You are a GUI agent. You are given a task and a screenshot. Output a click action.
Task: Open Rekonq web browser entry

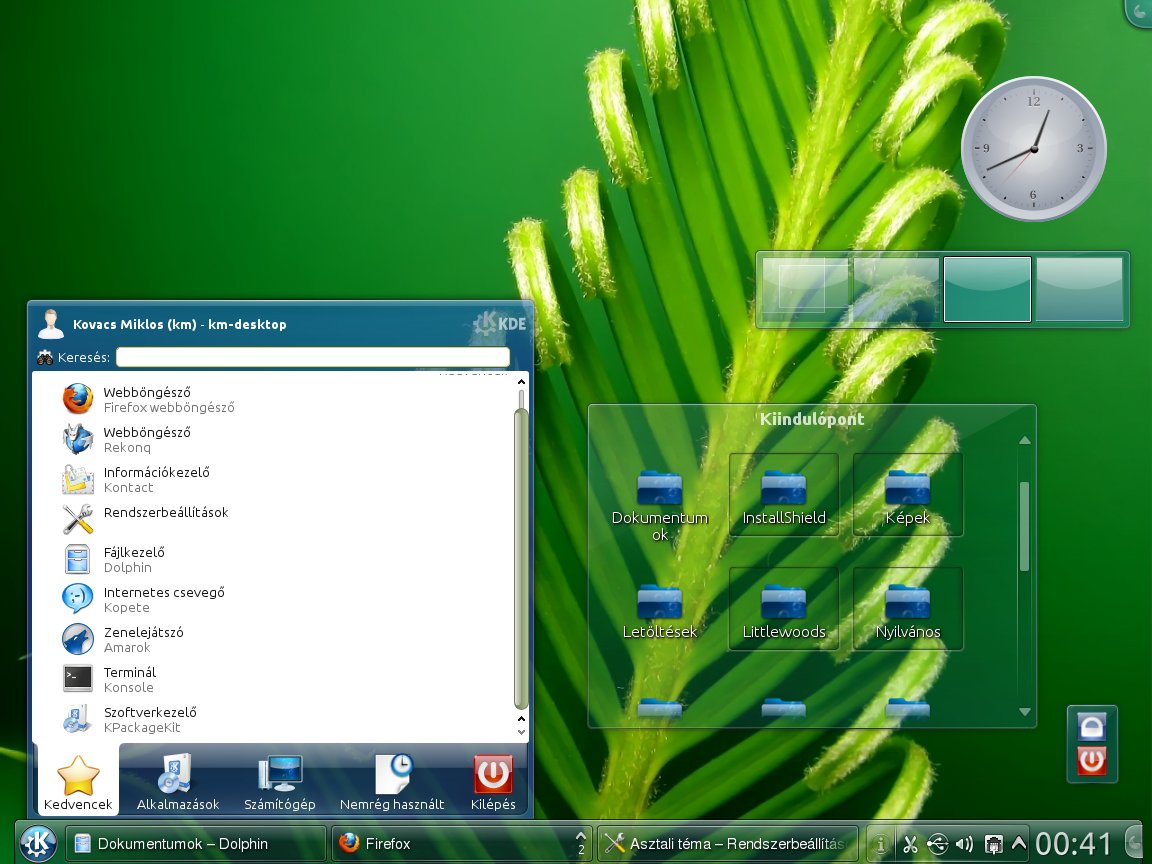[x=279, y=439]
